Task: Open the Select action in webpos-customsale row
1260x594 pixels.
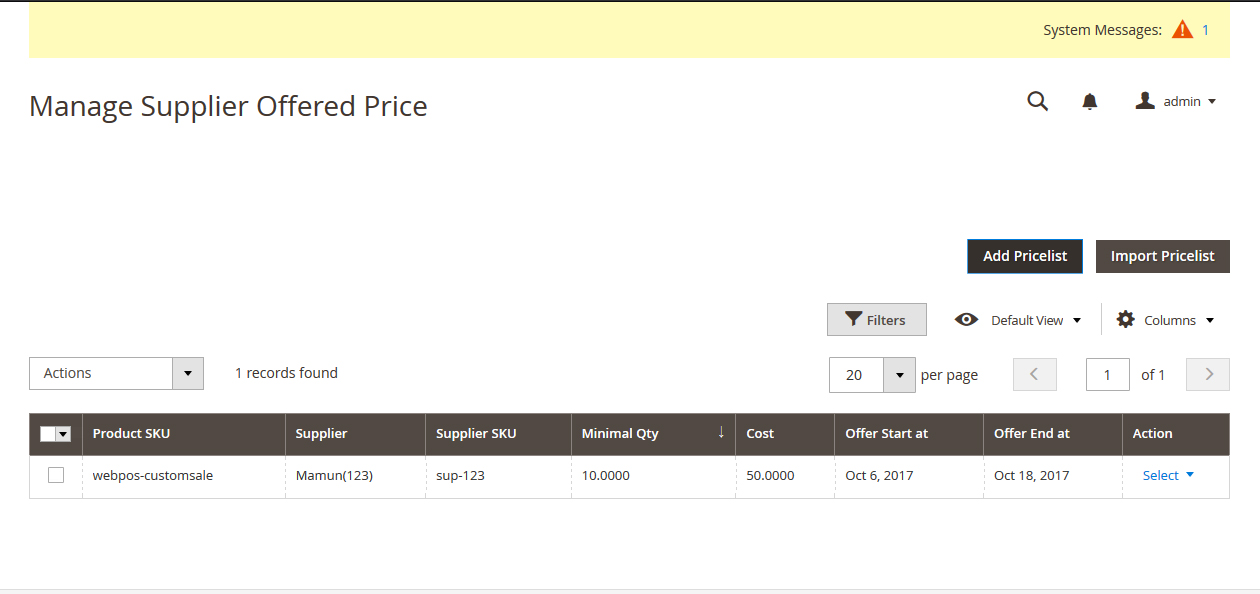Action: pos(1168,475)
